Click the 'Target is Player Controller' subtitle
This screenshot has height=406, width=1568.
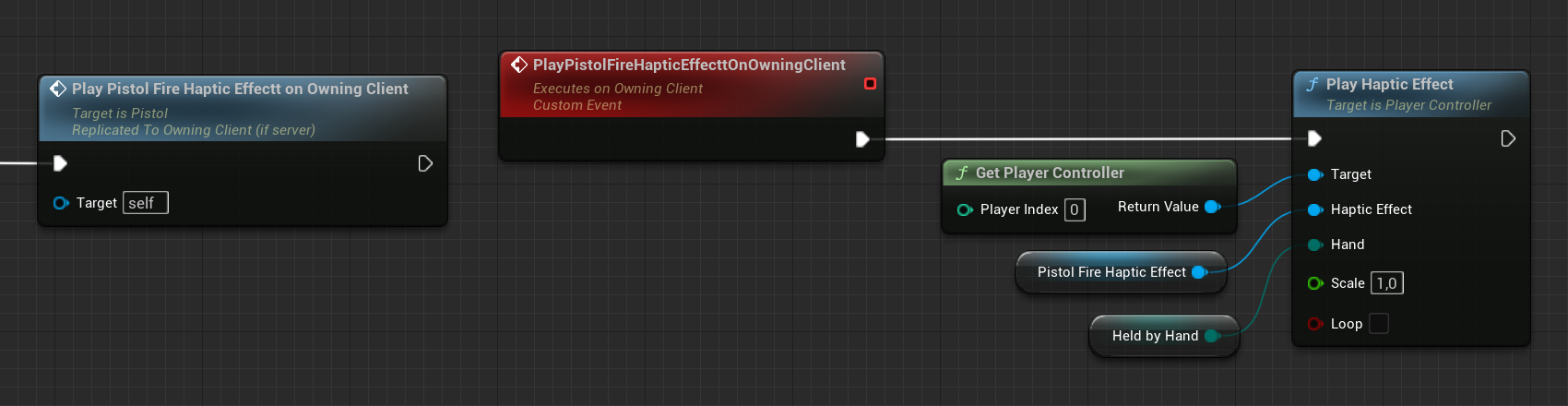point(1408,105)
